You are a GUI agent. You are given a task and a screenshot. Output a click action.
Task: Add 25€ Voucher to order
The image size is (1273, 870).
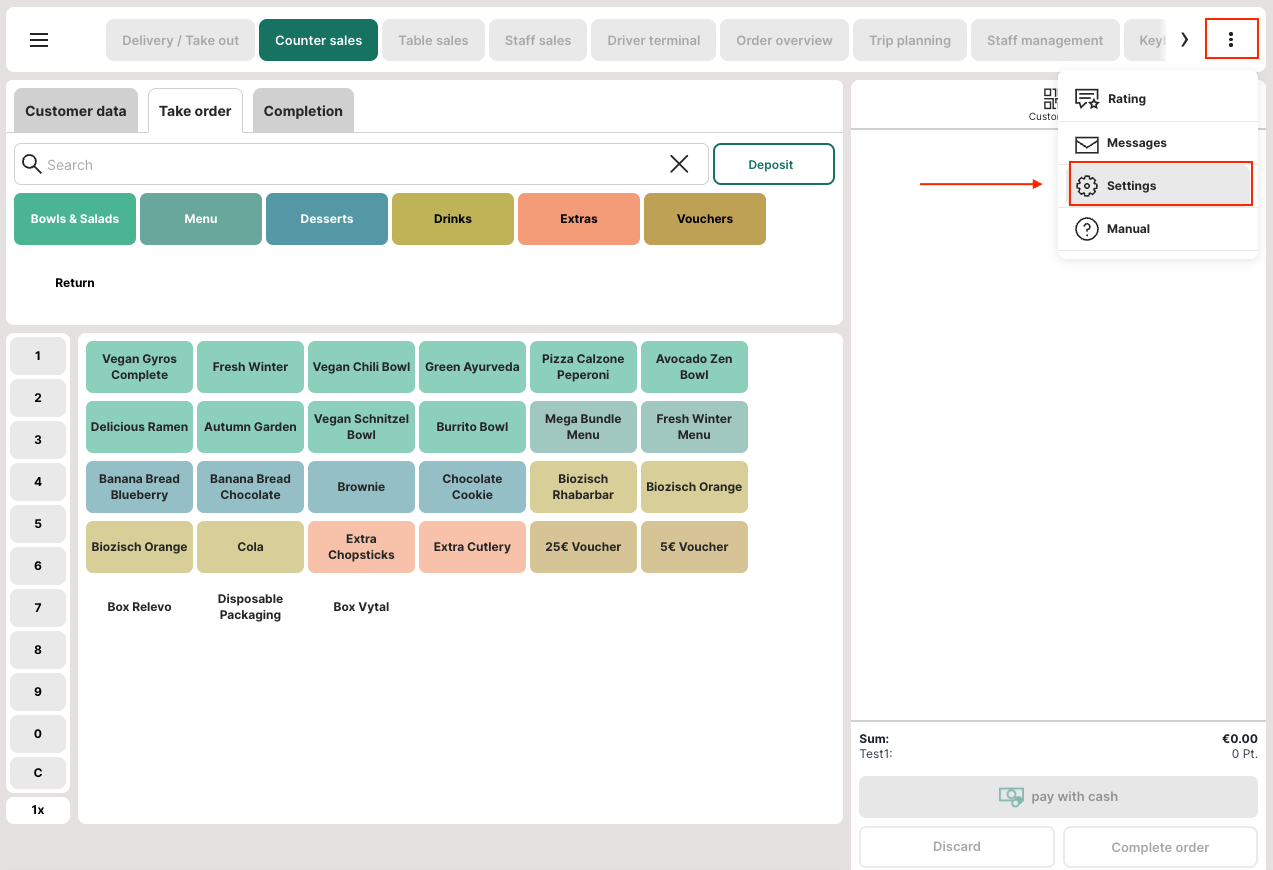pyautogui.click(x=584, y=547)
